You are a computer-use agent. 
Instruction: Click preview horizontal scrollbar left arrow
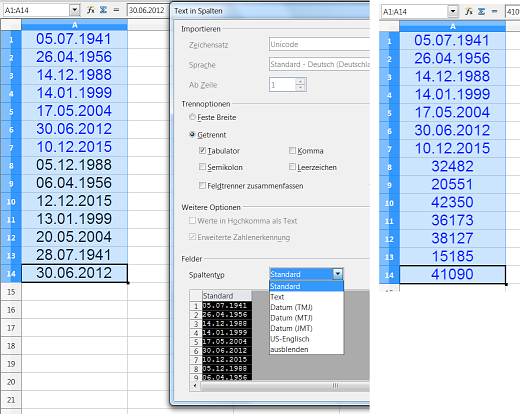click(195, 386)
